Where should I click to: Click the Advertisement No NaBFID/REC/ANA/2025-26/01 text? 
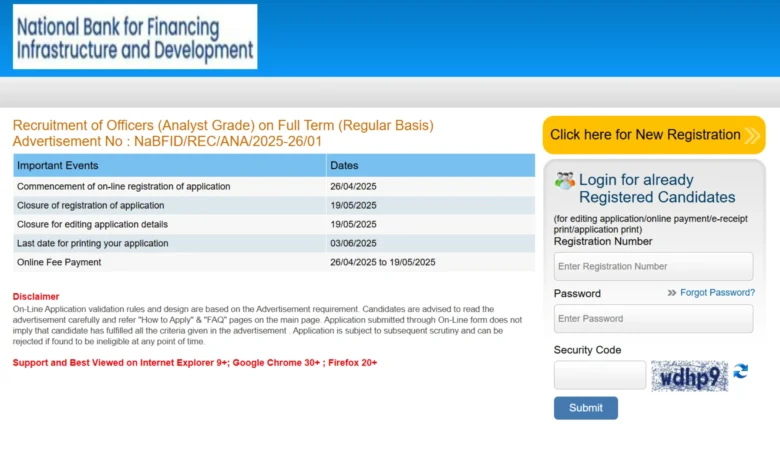coord(167,141)
